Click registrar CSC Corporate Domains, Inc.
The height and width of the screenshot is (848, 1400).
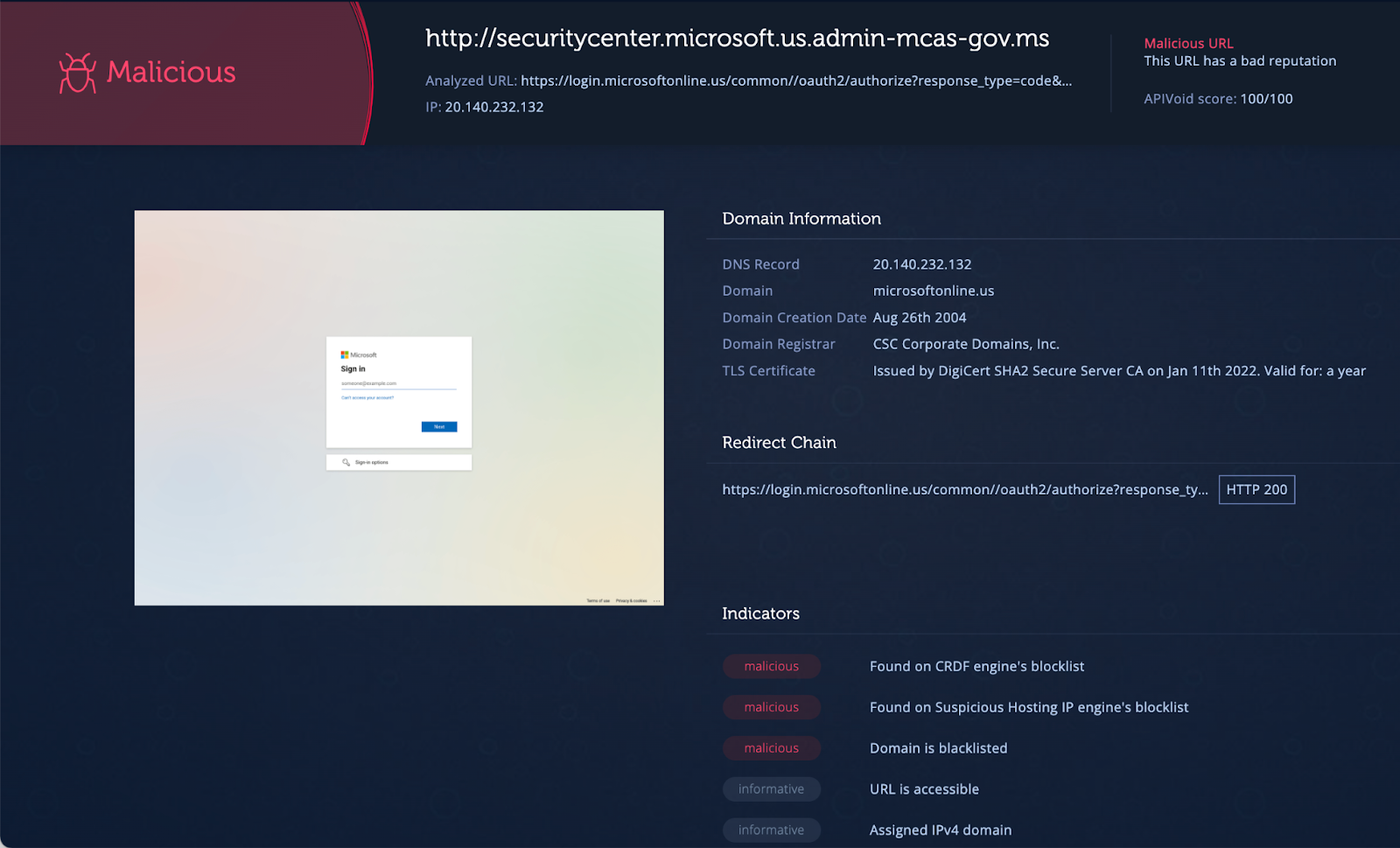tap(966, 344)
